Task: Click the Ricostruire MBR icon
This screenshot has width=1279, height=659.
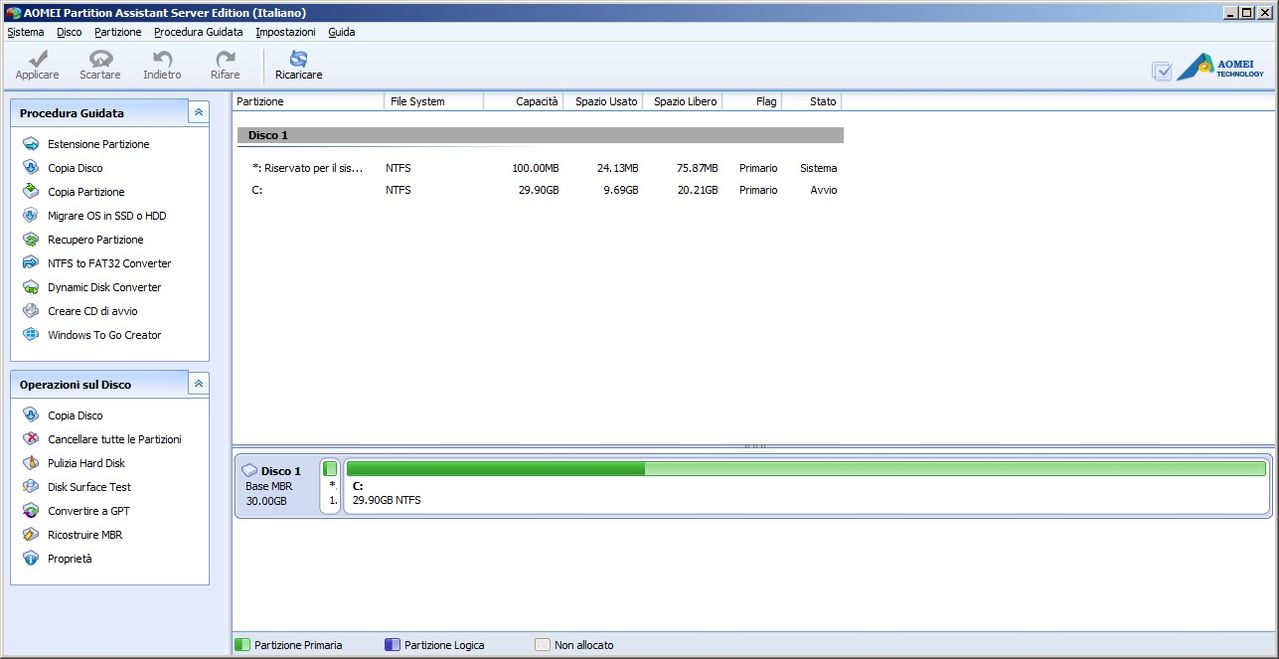Action: (31, 535)
